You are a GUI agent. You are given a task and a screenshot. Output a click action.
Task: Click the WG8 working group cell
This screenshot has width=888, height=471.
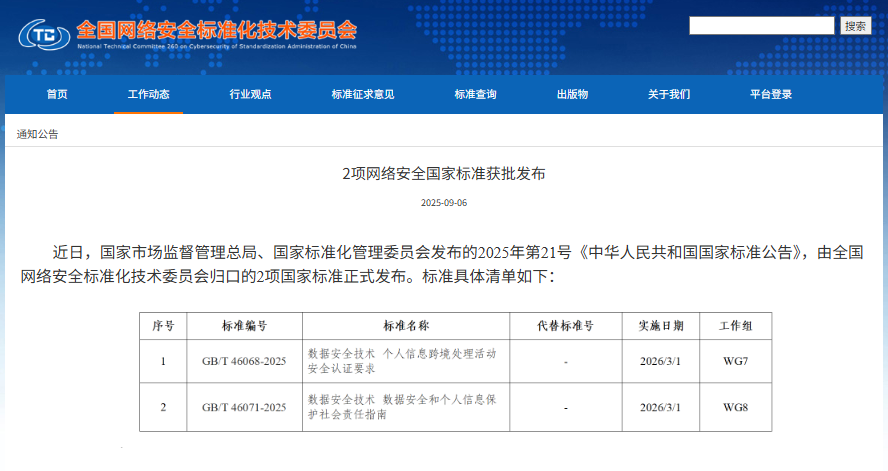736,407
